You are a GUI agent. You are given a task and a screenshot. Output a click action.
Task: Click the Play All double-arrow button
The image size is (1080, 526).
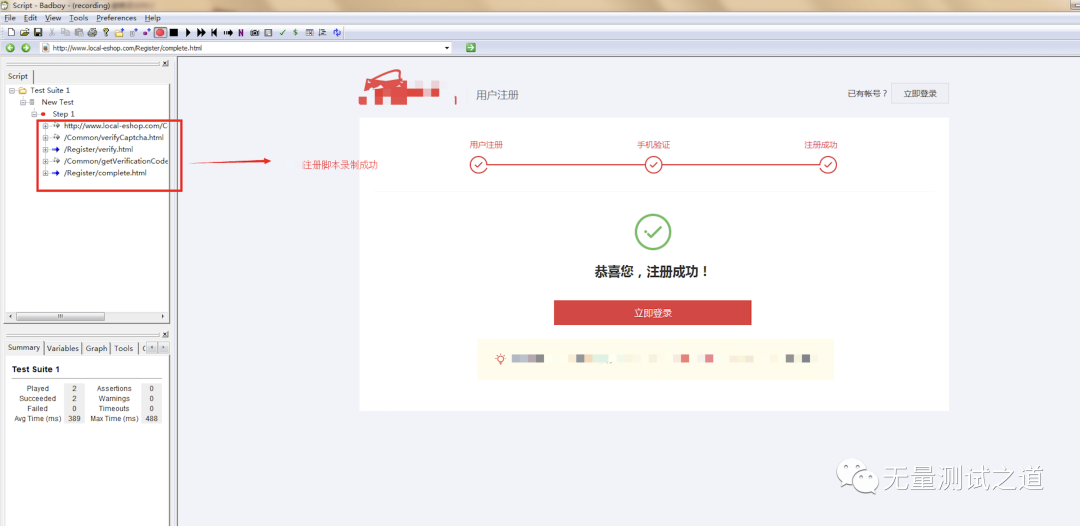point(201,32)
